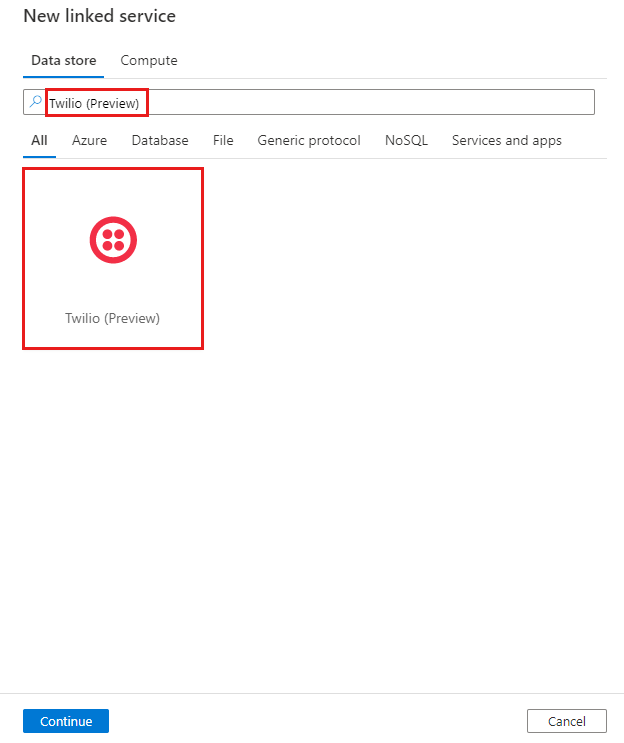624x743 pixels.
Task: Click the Continue button
Action: pyautogui.click(x=66, y=721)
